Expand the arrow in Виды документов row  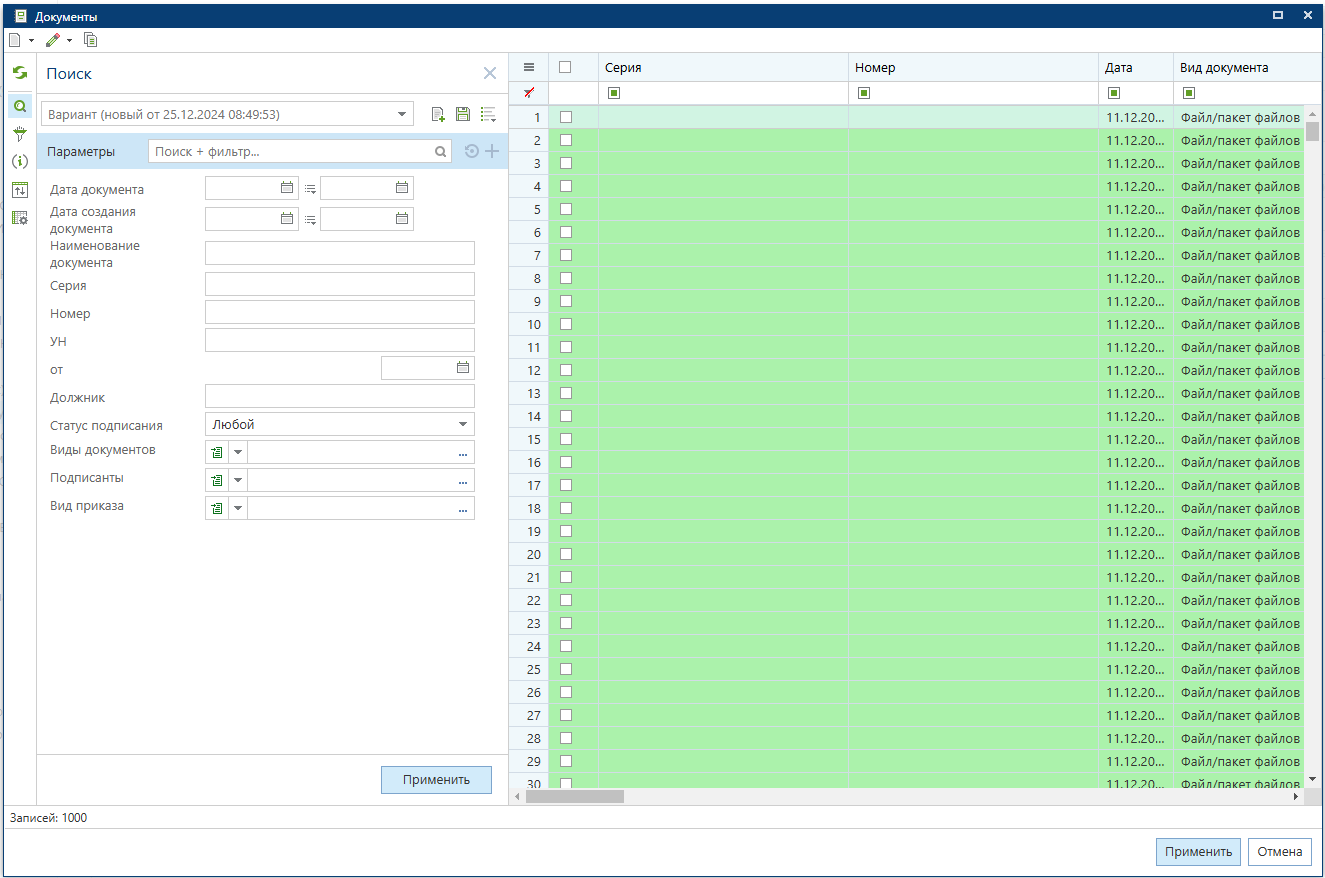click(x=238, y=452)
